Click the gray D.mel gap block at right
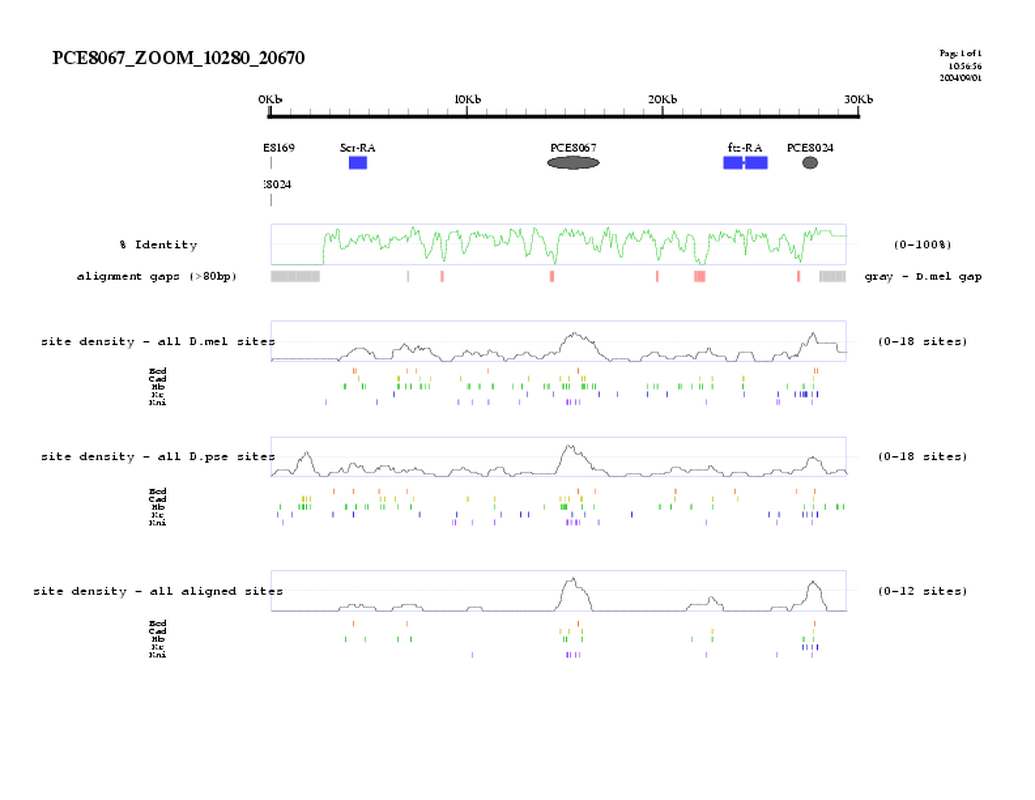This screenshot has height=800, width=1035. click(832, 276)
